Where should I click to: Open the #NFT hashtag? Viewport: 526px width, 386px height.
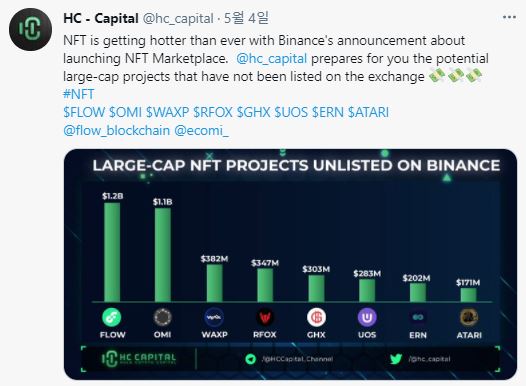tap(79, 94)
